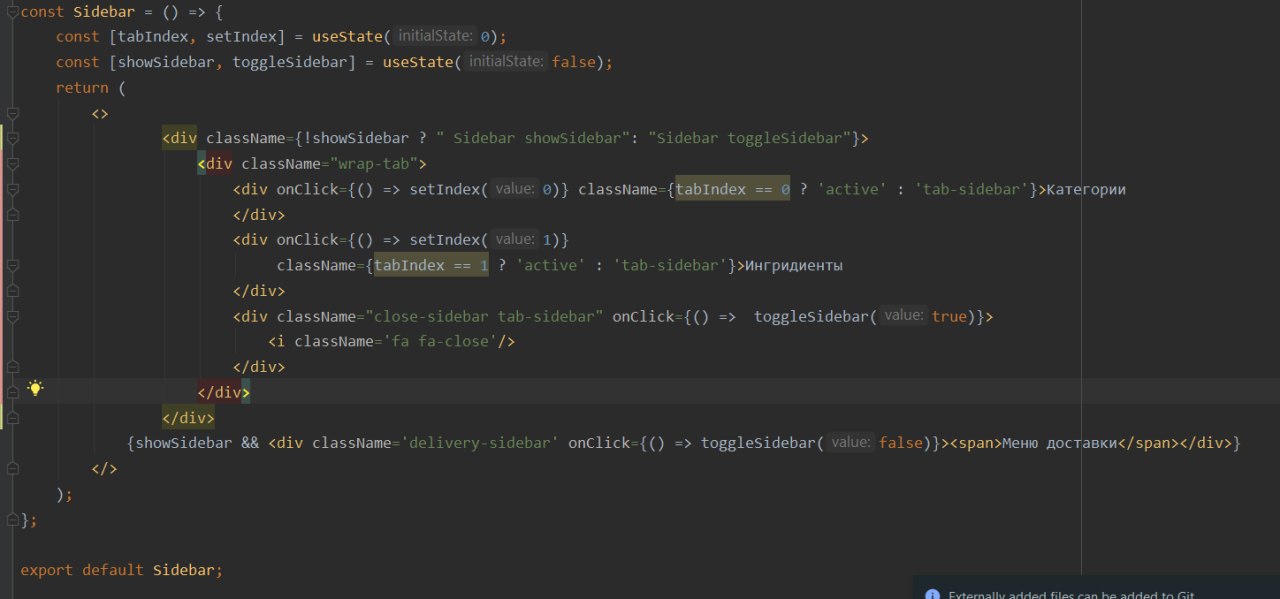This screenshot has height=599, width=1280.
Task: Click the 'initialState:' hint before false
Action: [506, 62]
